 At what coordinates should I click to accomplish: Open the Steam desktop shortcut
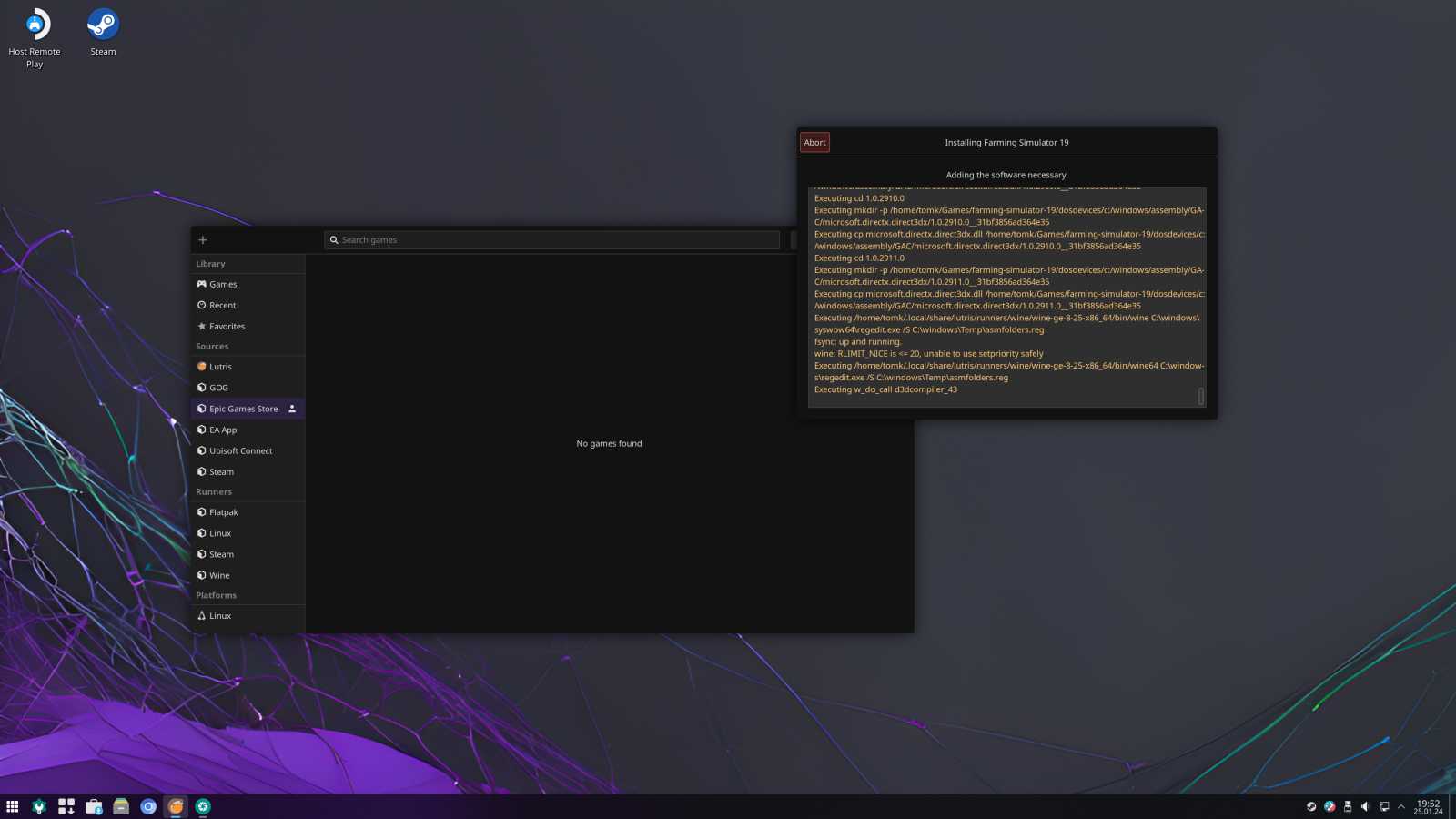pyautogui.click(x=103, y=32)
